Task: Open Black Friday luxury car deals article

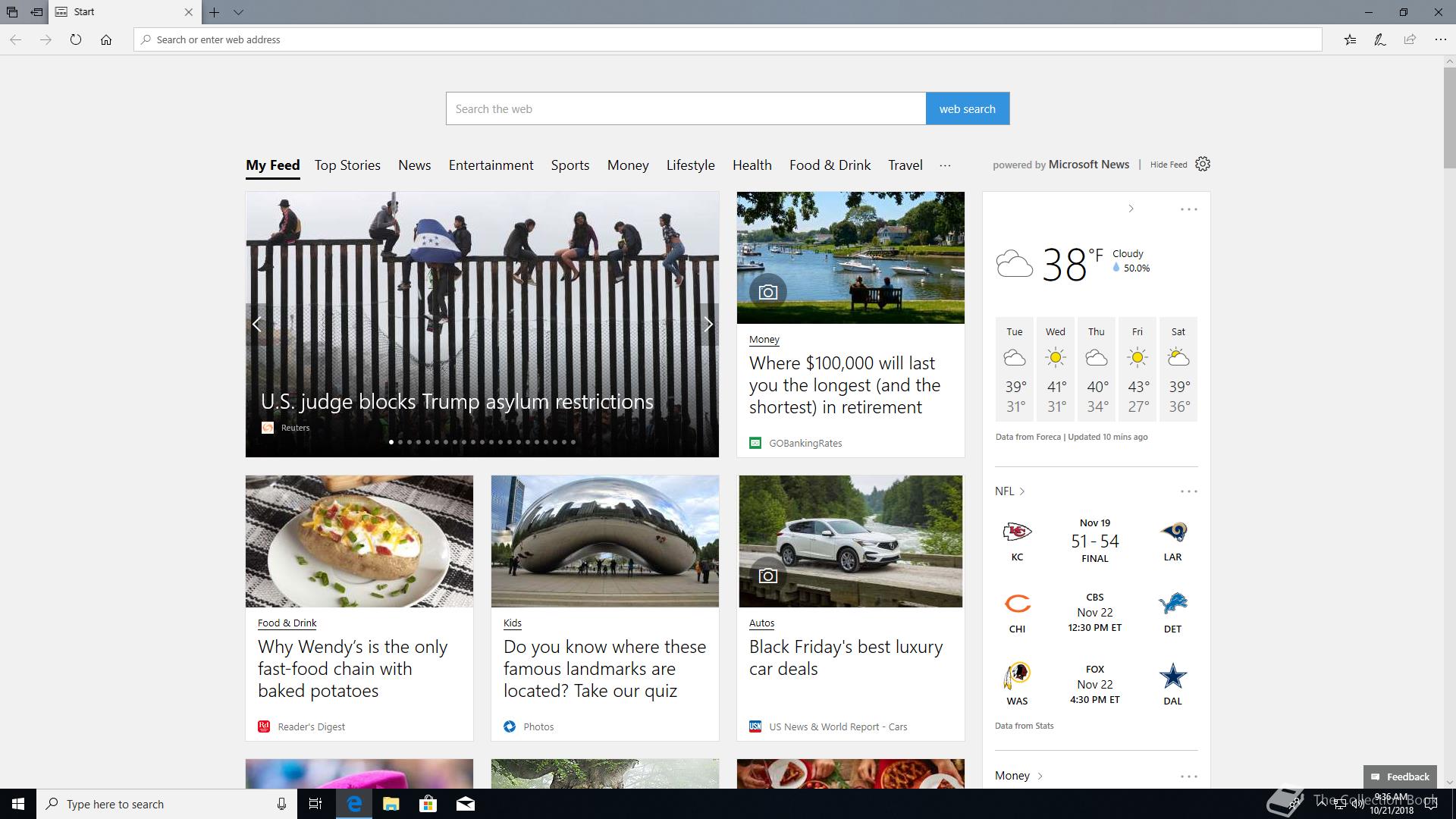Action: (x=846, y=657)
